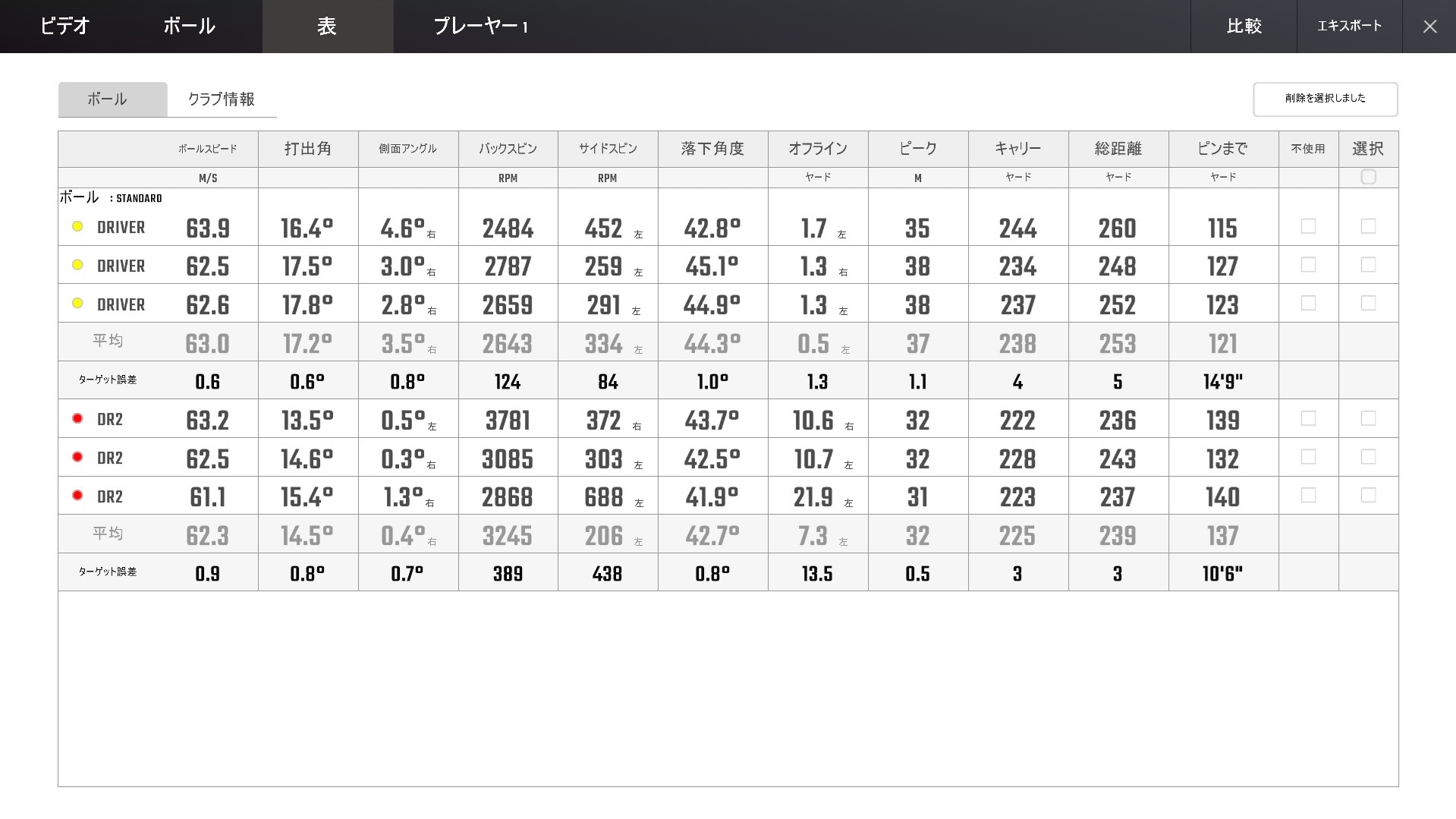This screenshot has height=819, width=1456.
Task: Check 選択 box for second DRIVER shot
Action: click(1368, 264)
